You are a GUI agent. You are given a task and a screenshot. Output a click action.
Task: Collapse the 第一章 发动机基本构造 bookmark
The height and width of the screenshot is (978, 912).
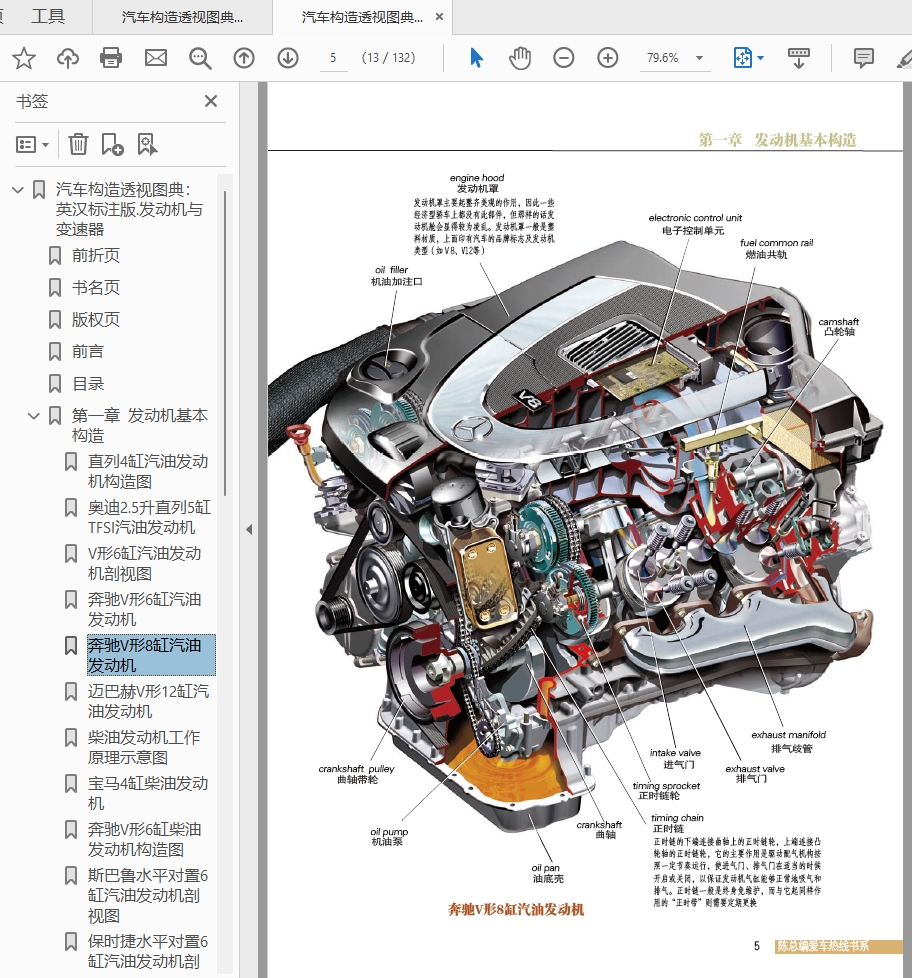[34, 415]
